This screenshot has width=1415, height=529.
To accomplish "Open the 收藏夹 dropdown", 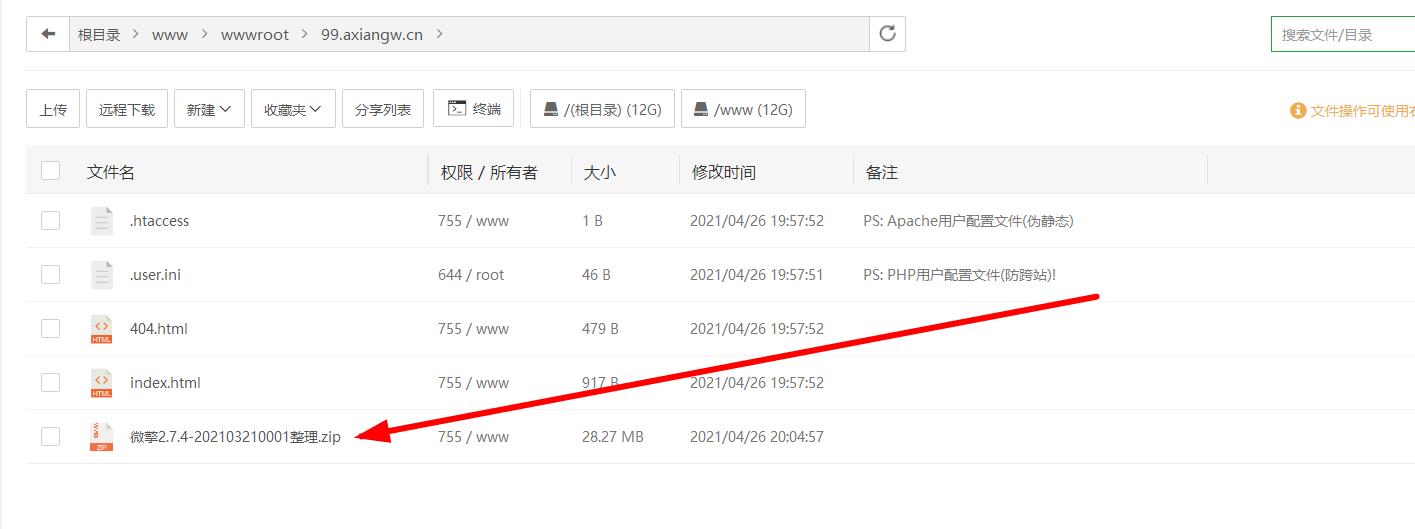I will point(293,109).
